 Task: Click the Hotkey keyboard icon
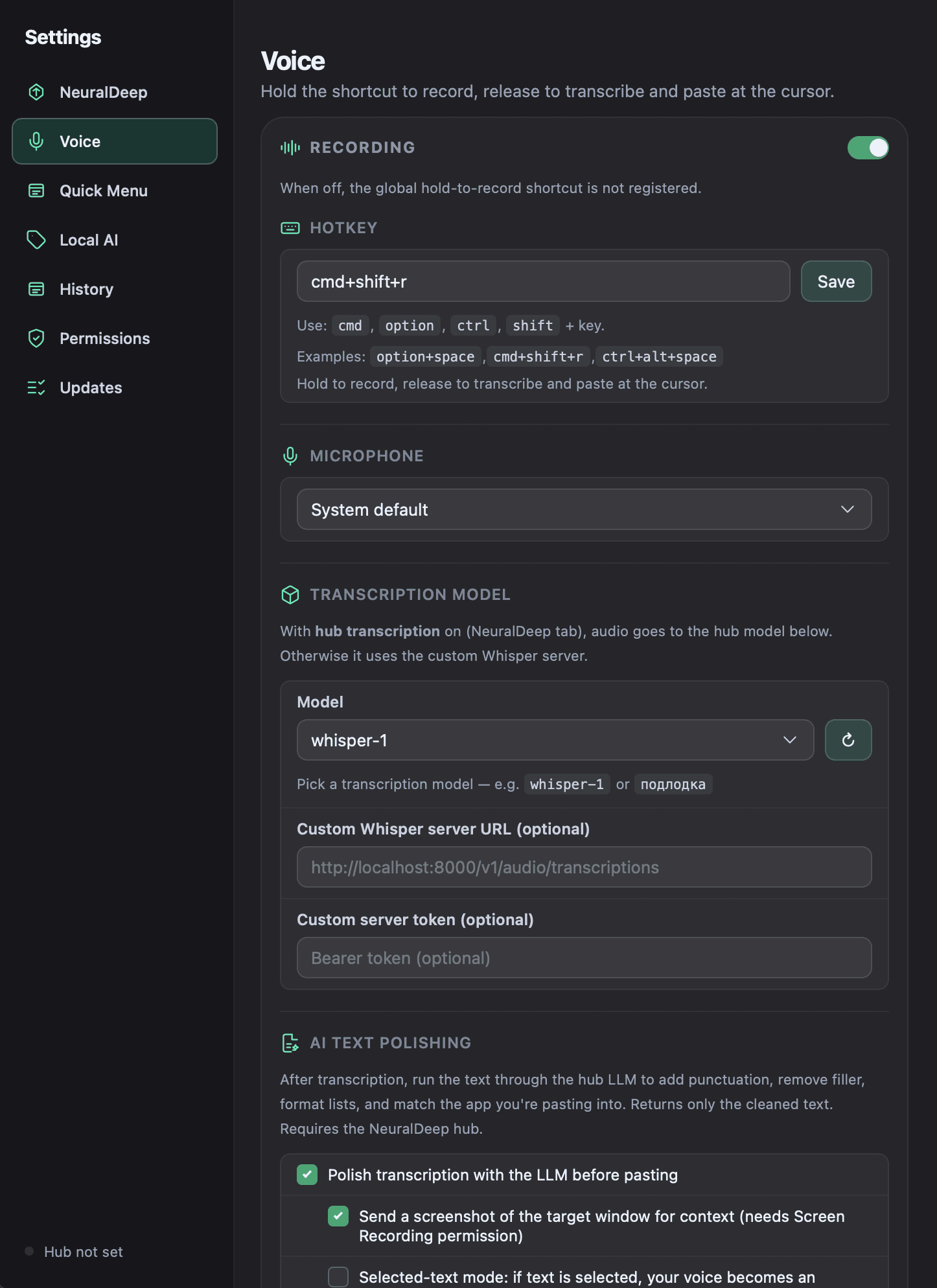(290, 228)
